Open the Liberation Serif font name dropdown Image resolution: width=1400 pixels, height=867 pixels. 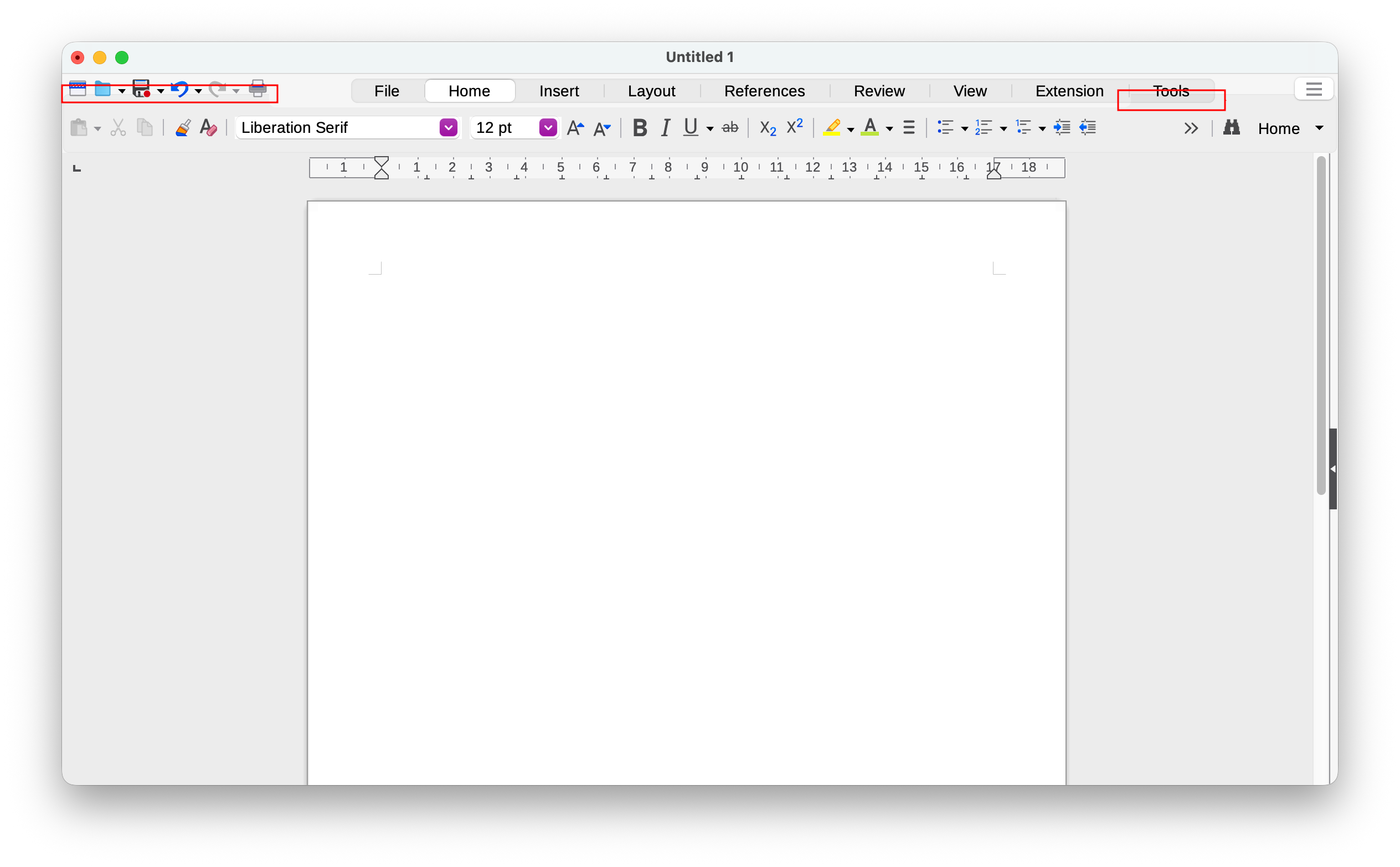[448, 127]
